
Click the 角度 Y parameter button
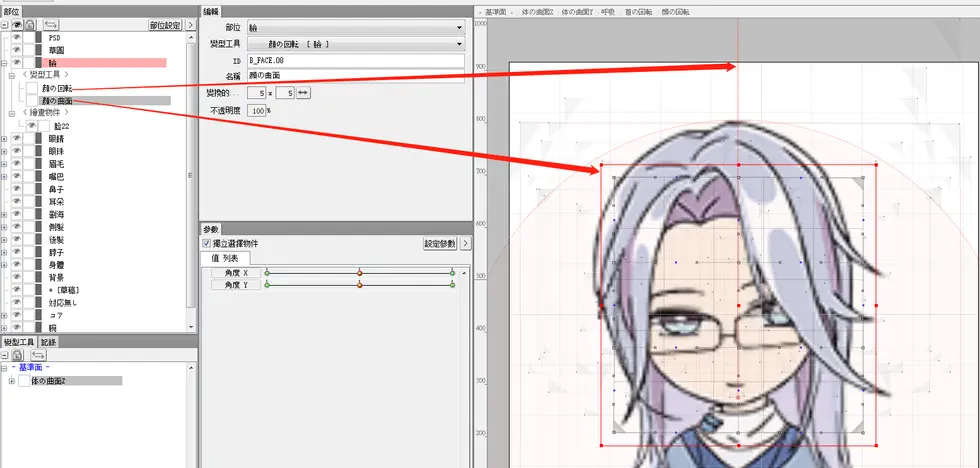(236, 284)
